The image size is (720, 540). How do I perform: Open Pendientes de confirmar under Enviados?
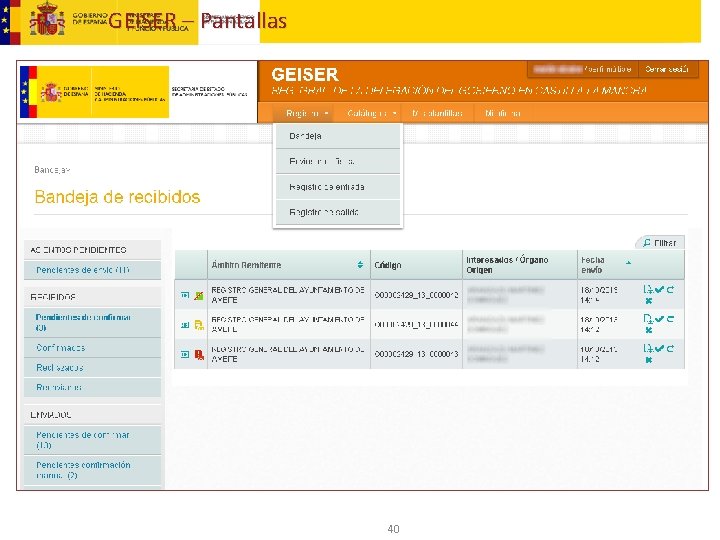pyautogui.click(x=92, y=440)
